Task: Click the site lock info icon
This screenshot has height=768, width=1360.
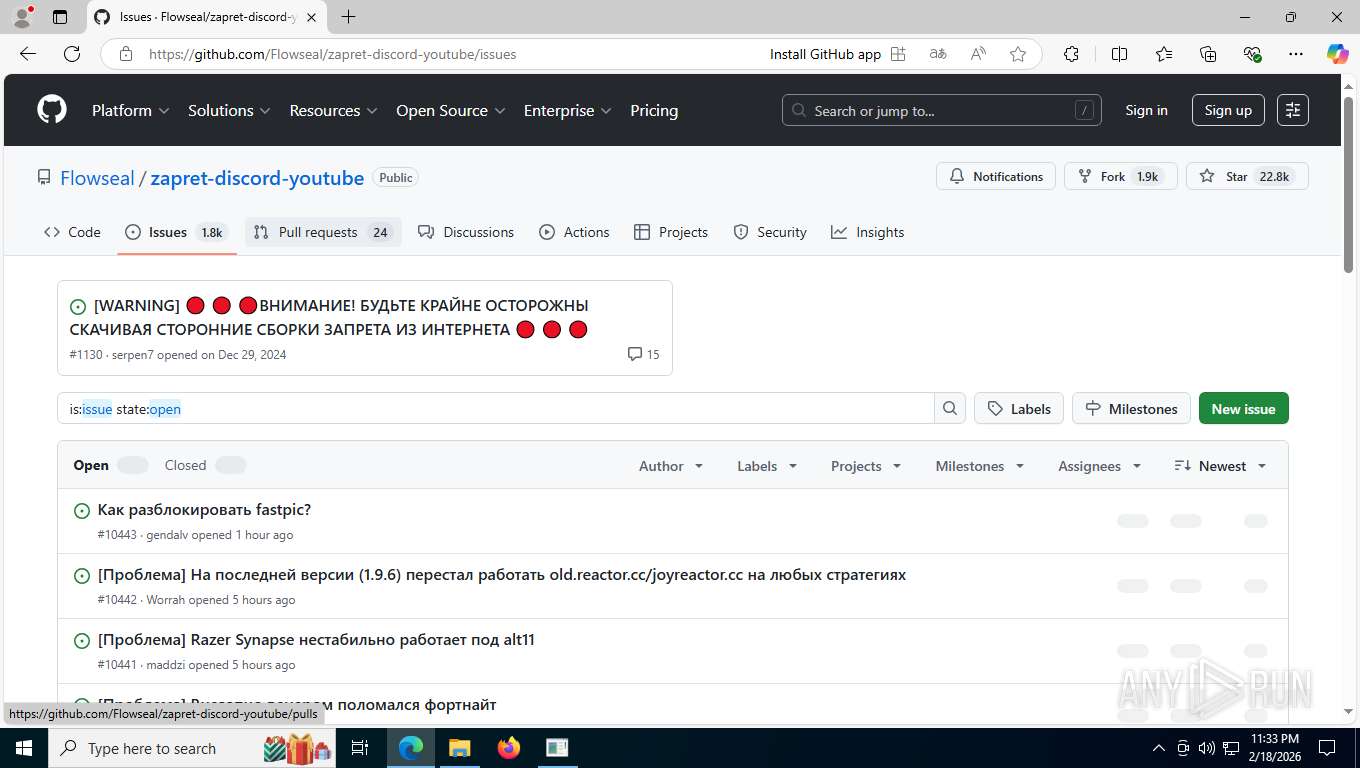Action: click(126, 54)
